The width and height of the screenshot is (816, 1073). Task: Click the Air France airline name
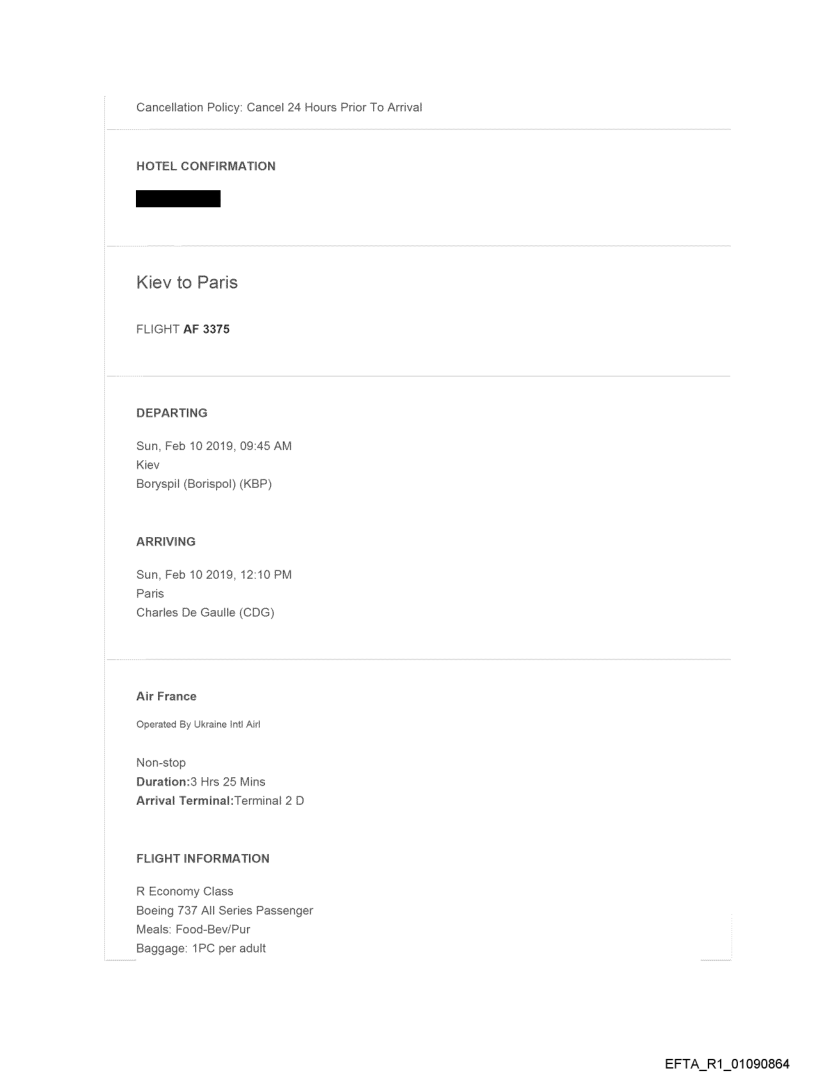(x=166, y=696)
